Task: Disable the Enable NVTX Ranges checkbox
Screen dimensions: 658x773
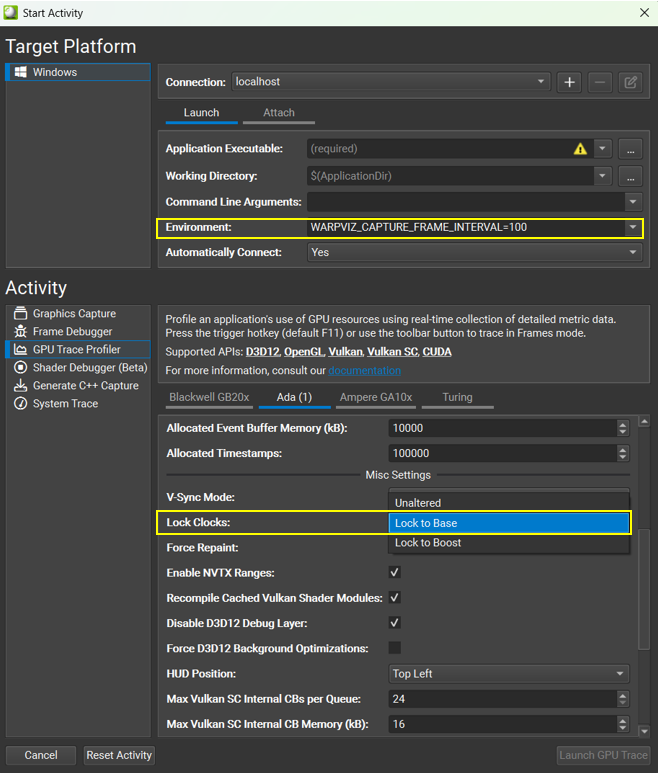Action: coord(395,573)
